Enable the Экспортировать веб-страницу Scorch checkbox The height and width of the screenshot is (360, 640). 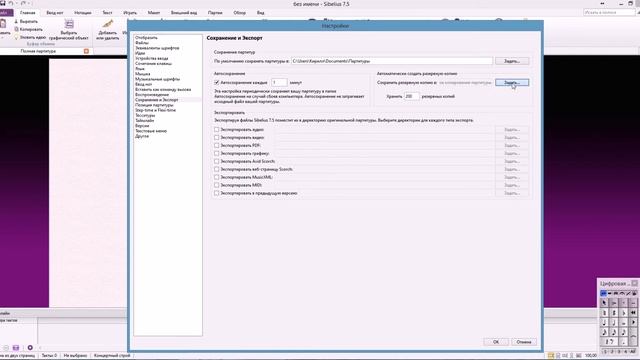(x=217, y=169)
